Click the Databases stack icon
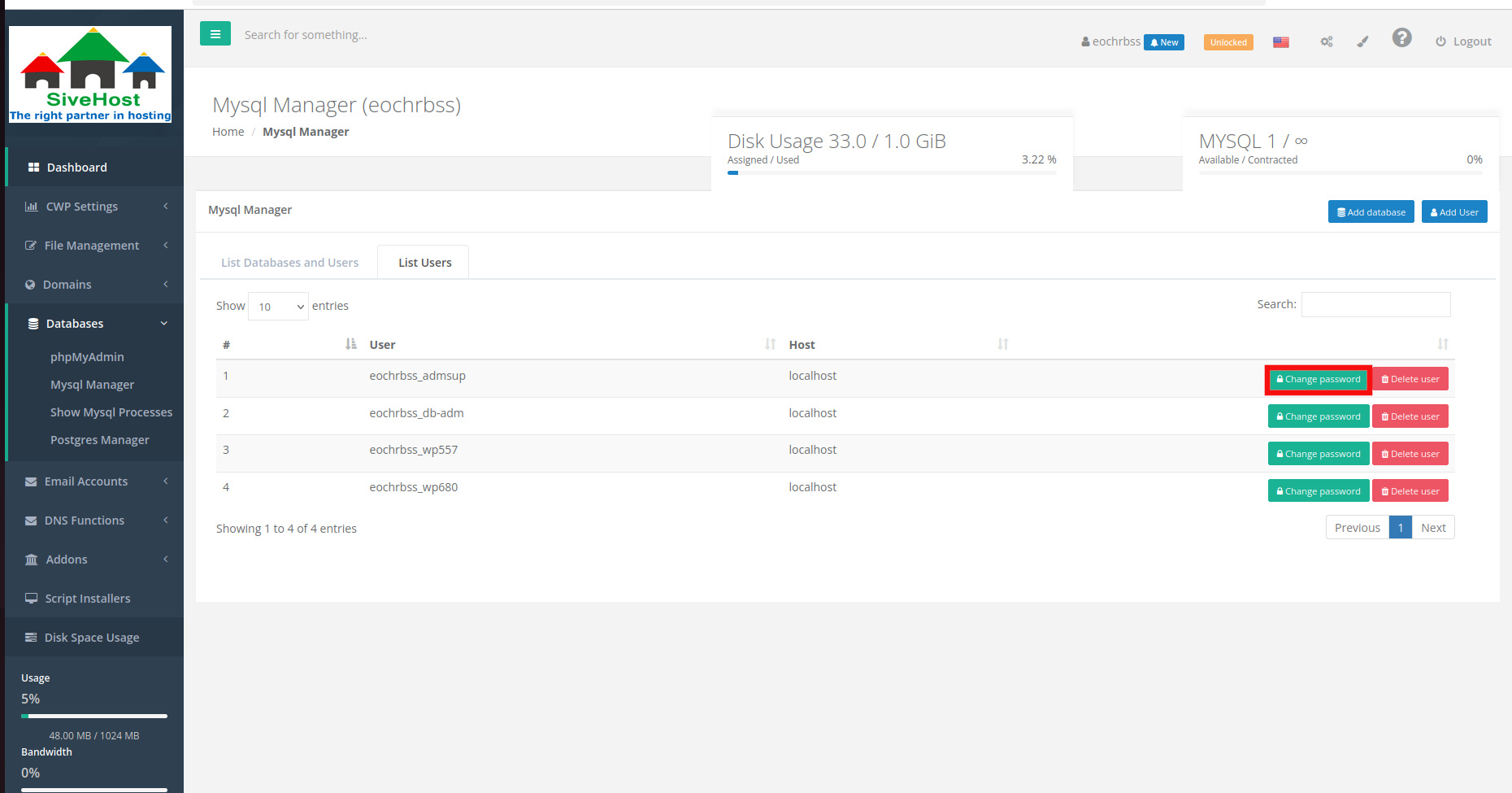This screenshot has width=1512, height=793. pos(33,323)
